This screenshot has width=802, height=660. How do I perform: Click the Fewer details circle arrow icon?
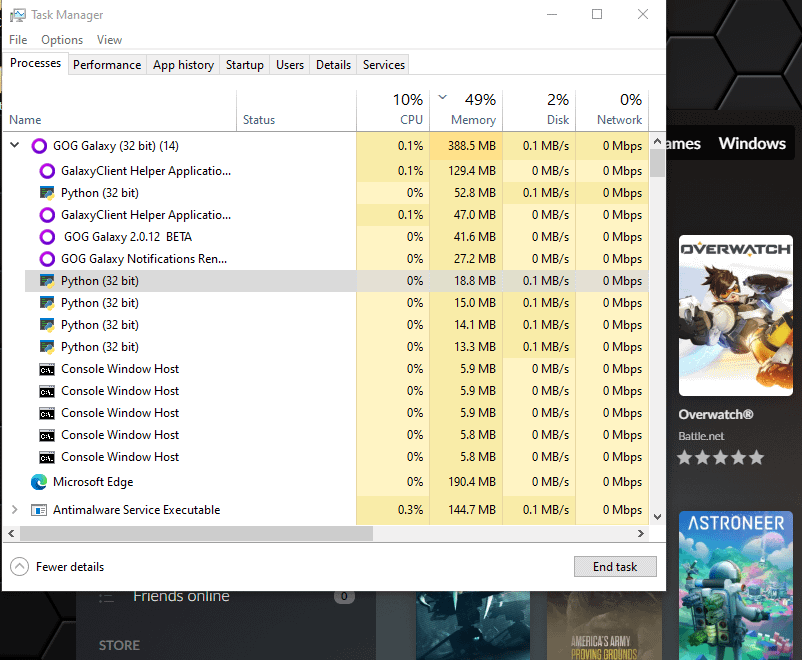(19, 567)
